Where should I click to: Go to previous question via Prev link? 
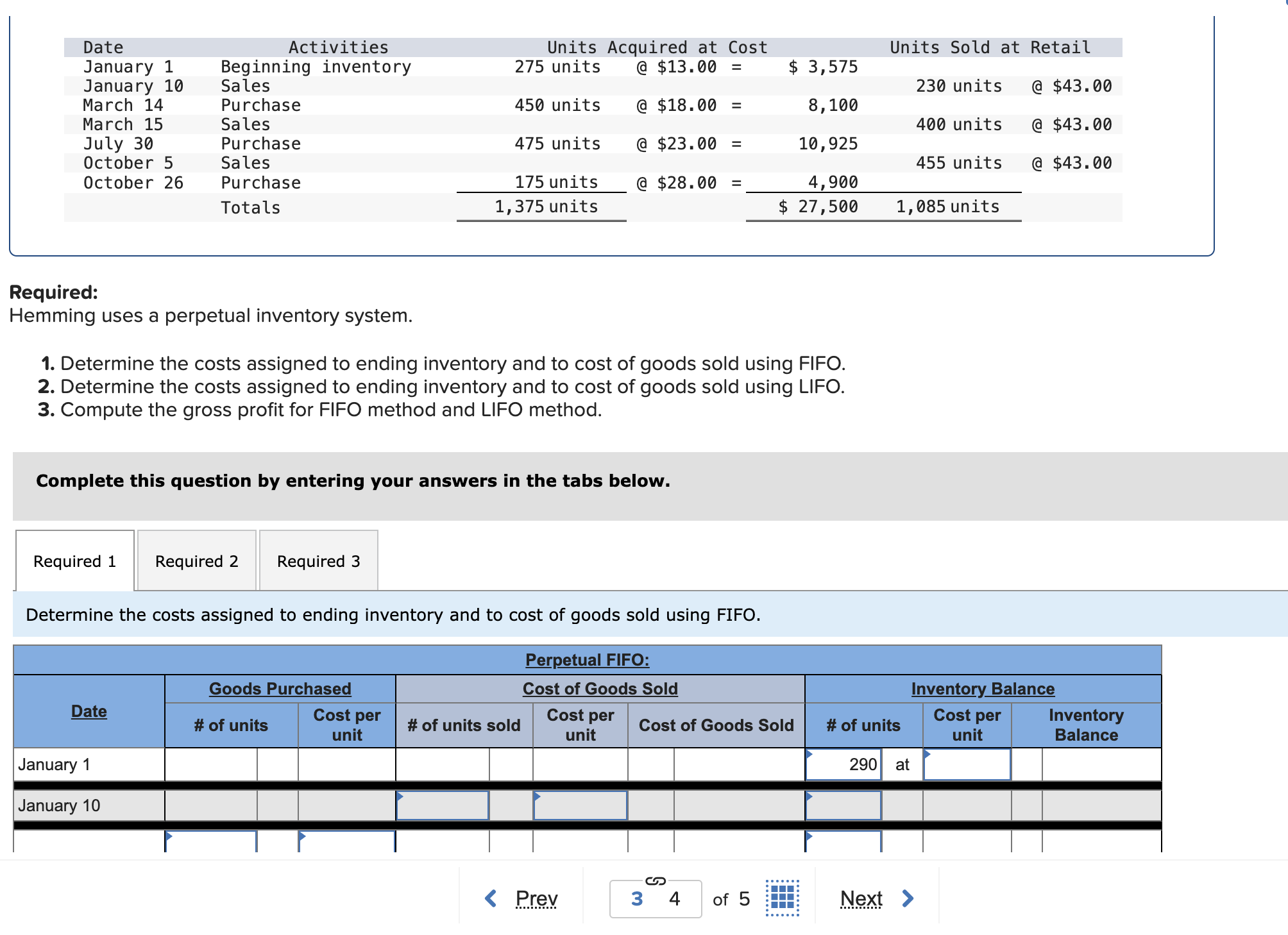coord(536,898)
